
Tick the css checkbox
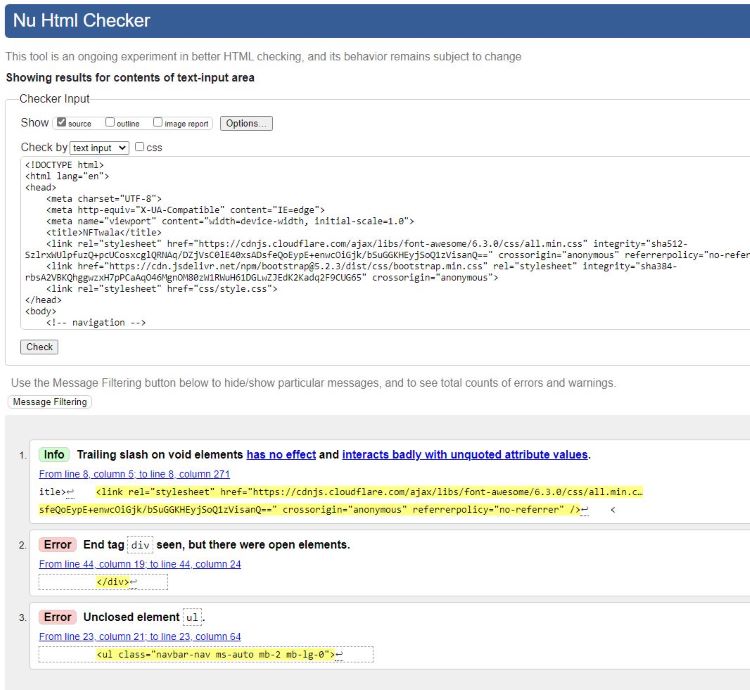pos(140,148)
